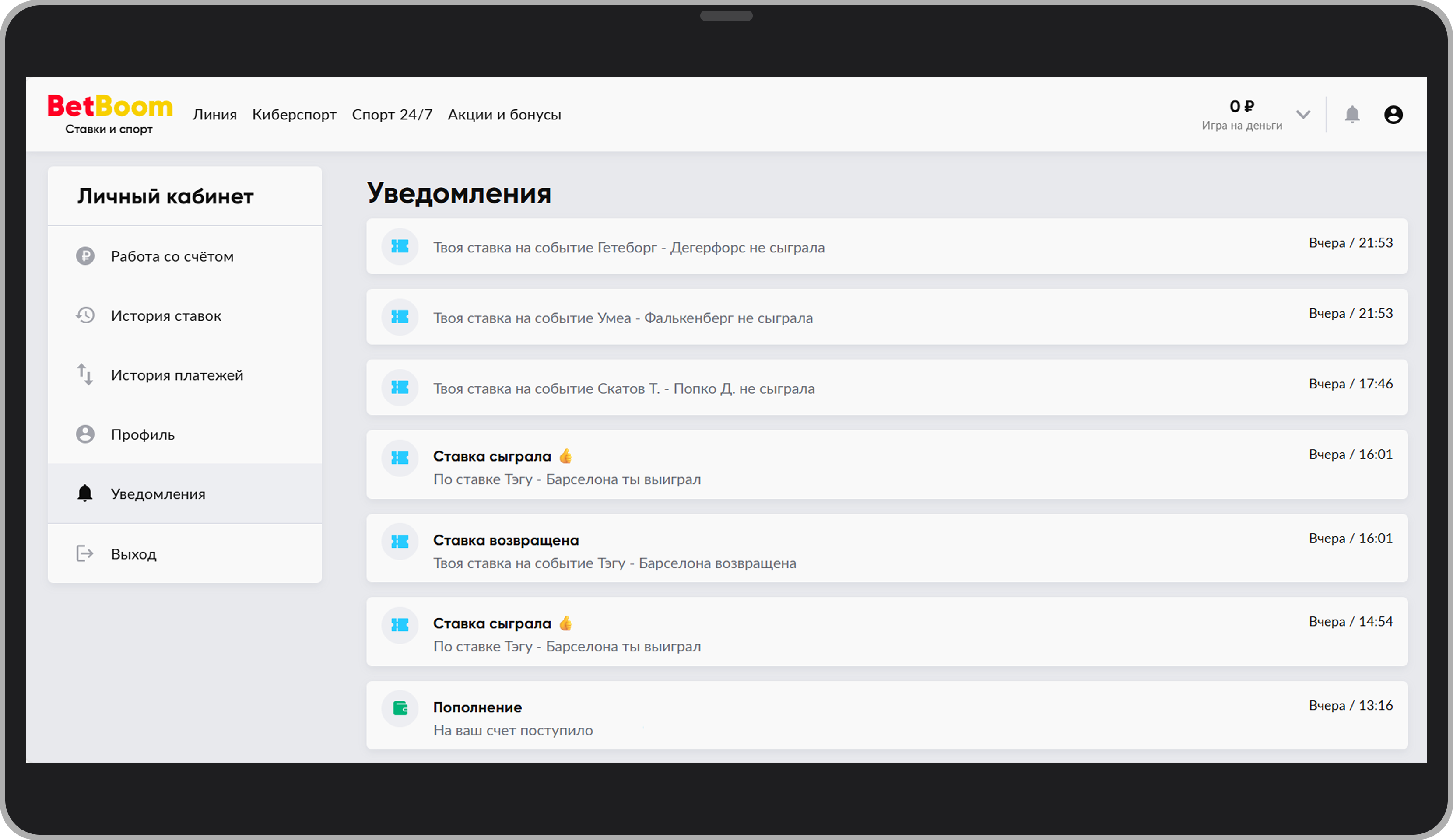This screenshot has height=840, width=1453.
Task: Open Акции и бонусы
Action: (x=505, y=114)
